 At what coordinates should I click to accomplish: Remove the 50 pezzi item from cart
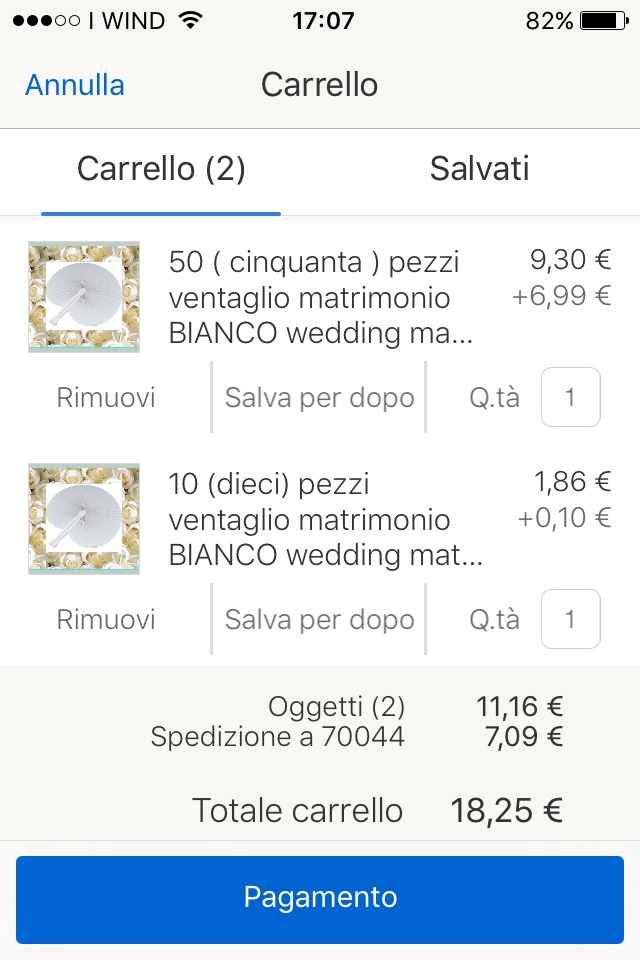(x=106, y=398)
